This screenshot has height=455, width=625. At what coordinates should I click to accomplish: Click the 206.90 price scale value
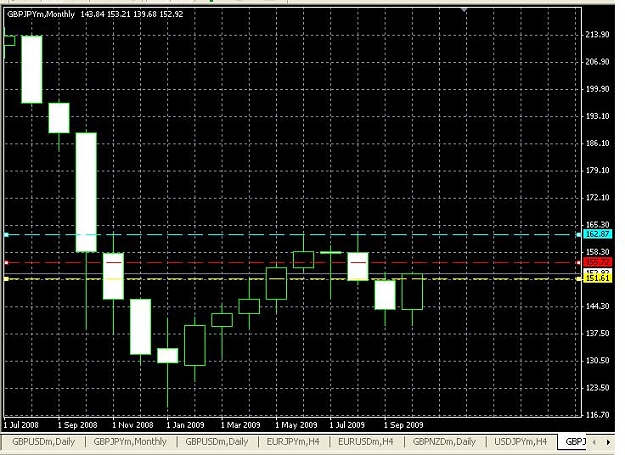[597, 62]
